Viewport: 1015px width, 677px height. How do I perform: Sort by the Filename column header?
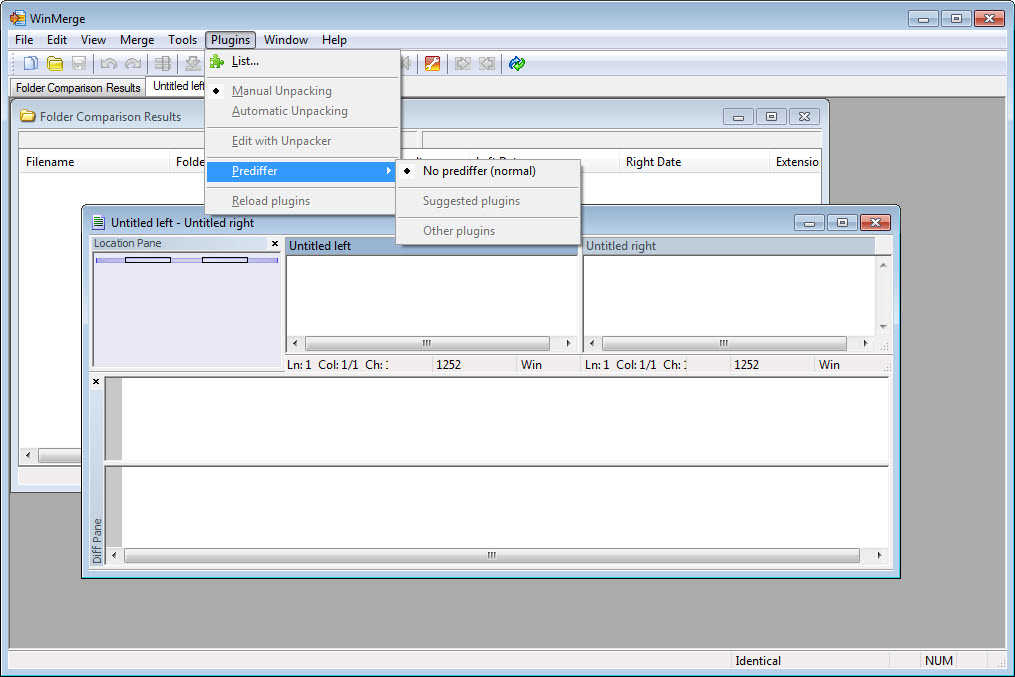[95, 162]
